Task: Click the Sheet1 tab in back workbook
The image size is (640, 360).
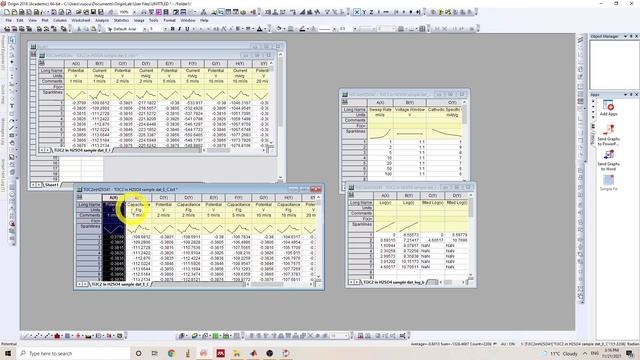Action: click(x=52, y=185)
